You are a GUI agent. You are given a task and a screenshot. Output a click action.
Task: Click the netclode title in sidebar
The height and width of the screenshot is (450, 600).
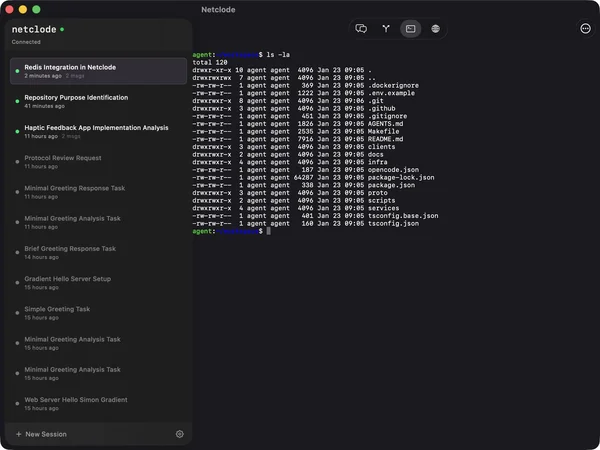pyautogui.click(x=34, y=30)
